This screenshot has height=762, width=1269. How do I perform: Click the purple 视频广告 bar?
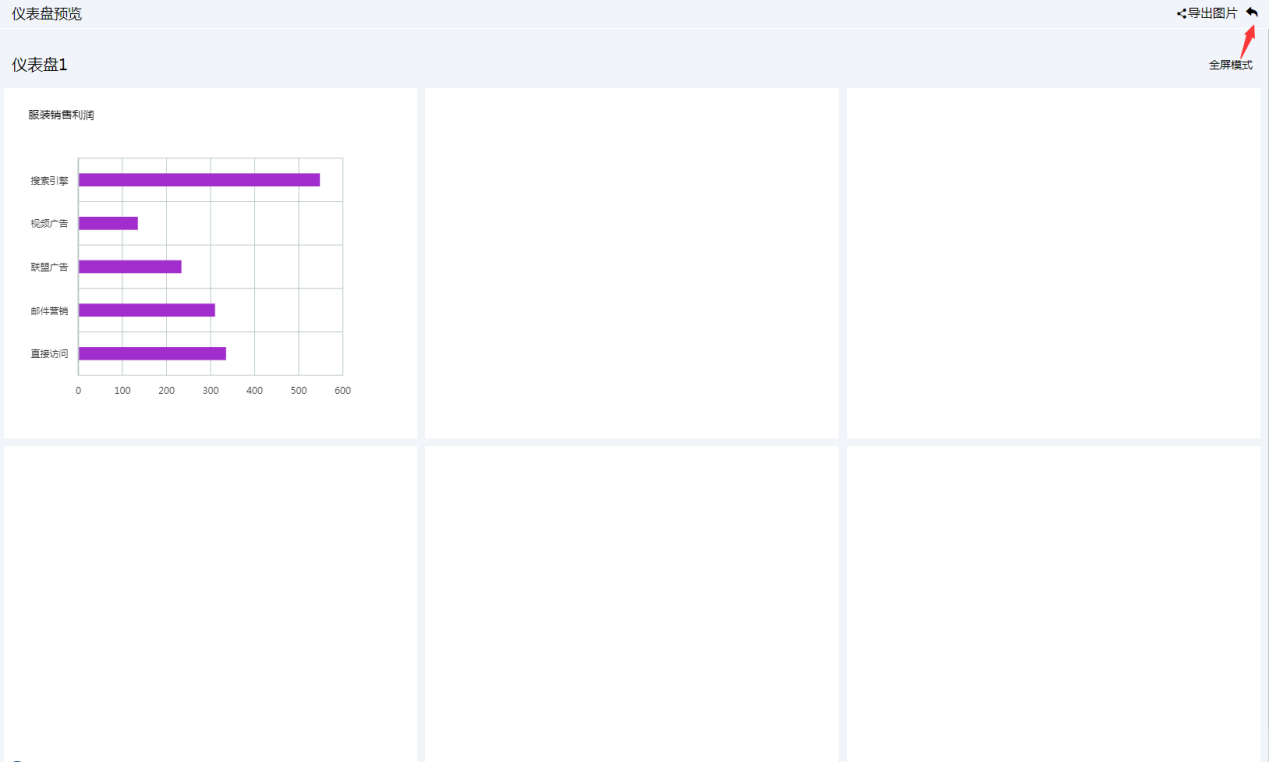click(x=108, y=223)
